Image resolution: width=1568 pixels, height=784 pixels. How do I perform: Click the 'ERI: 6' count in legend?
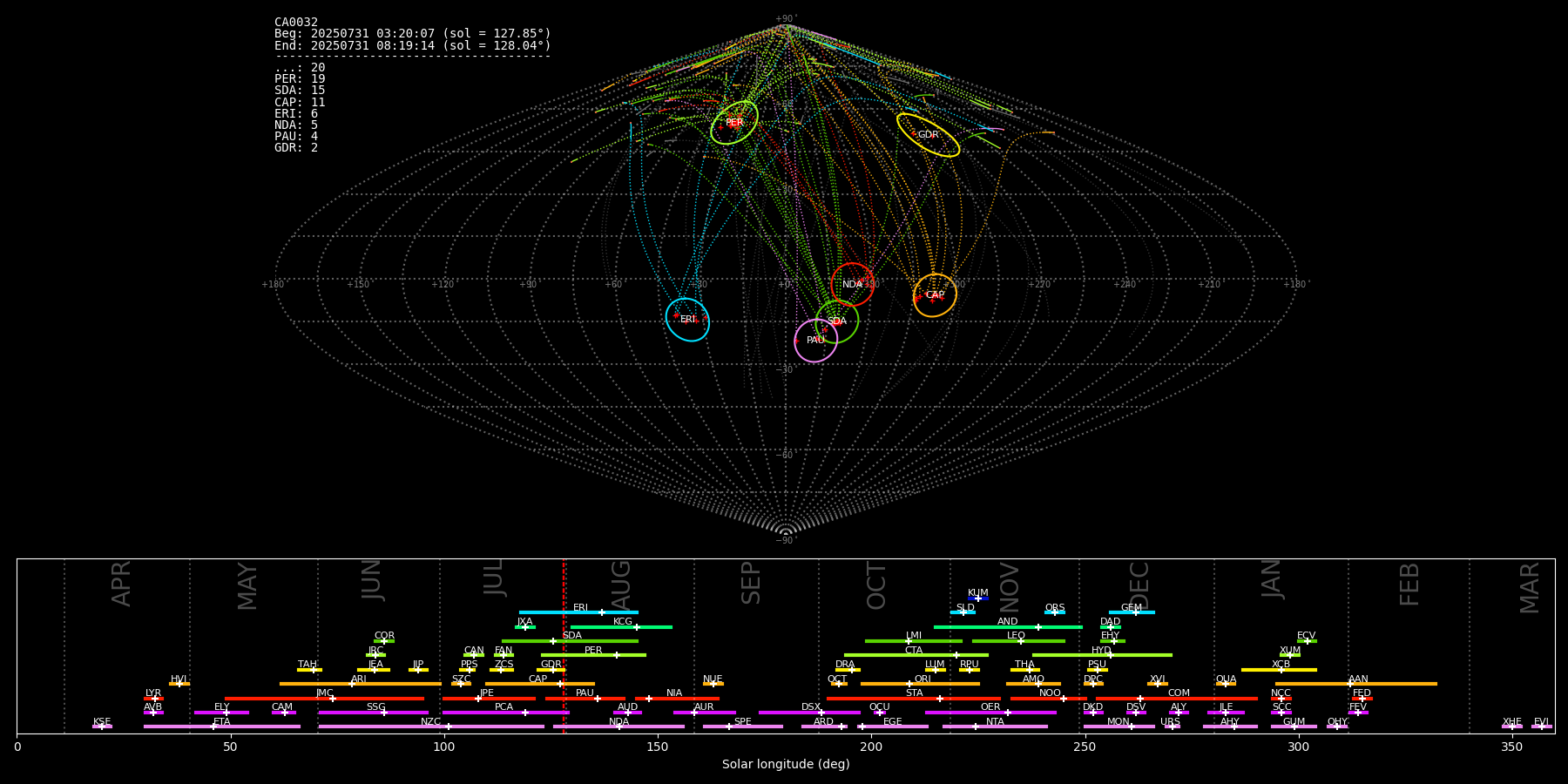click(296, 113)
